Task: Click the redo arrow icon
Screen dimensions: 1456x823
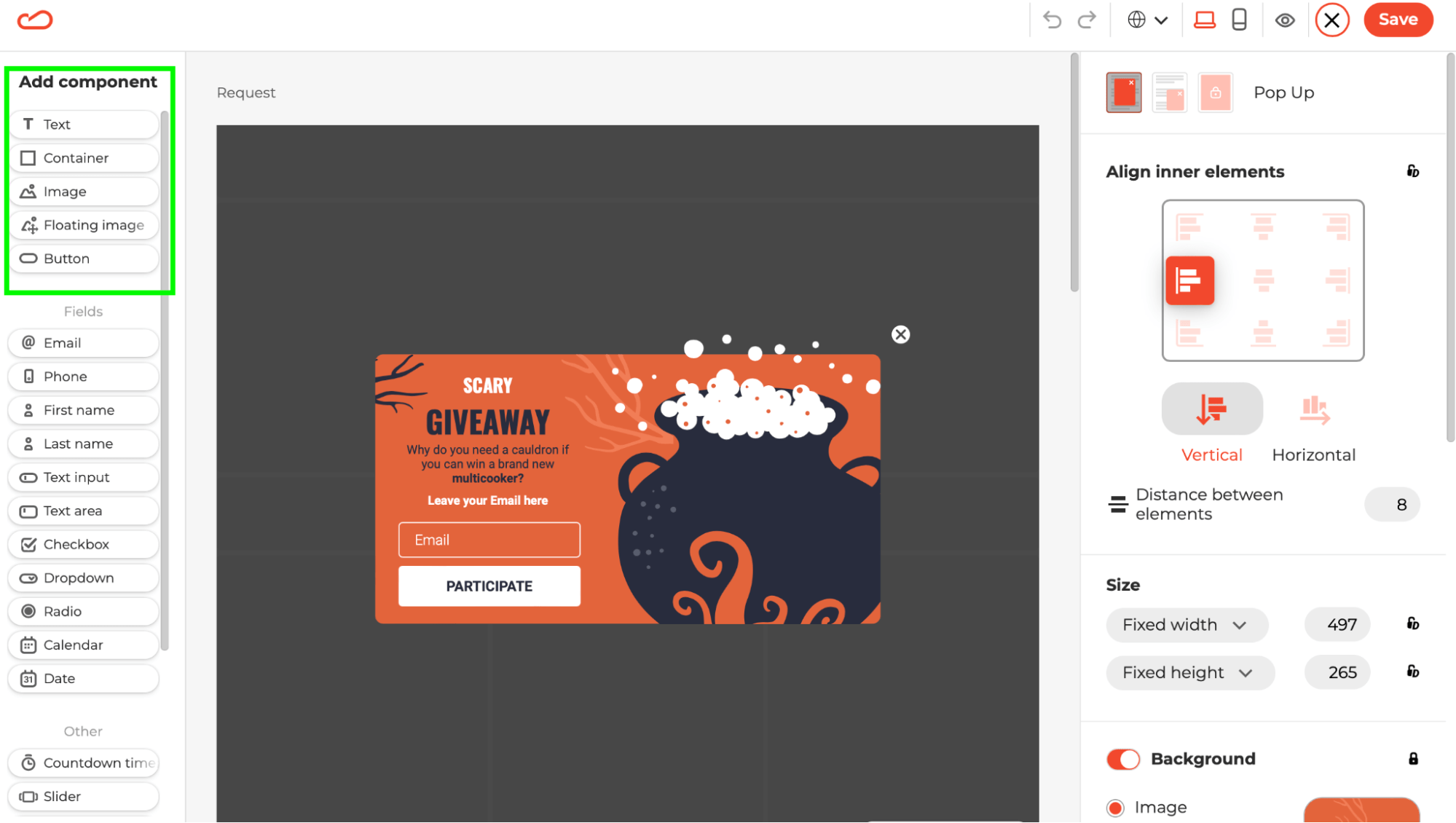Action: 1087,20
